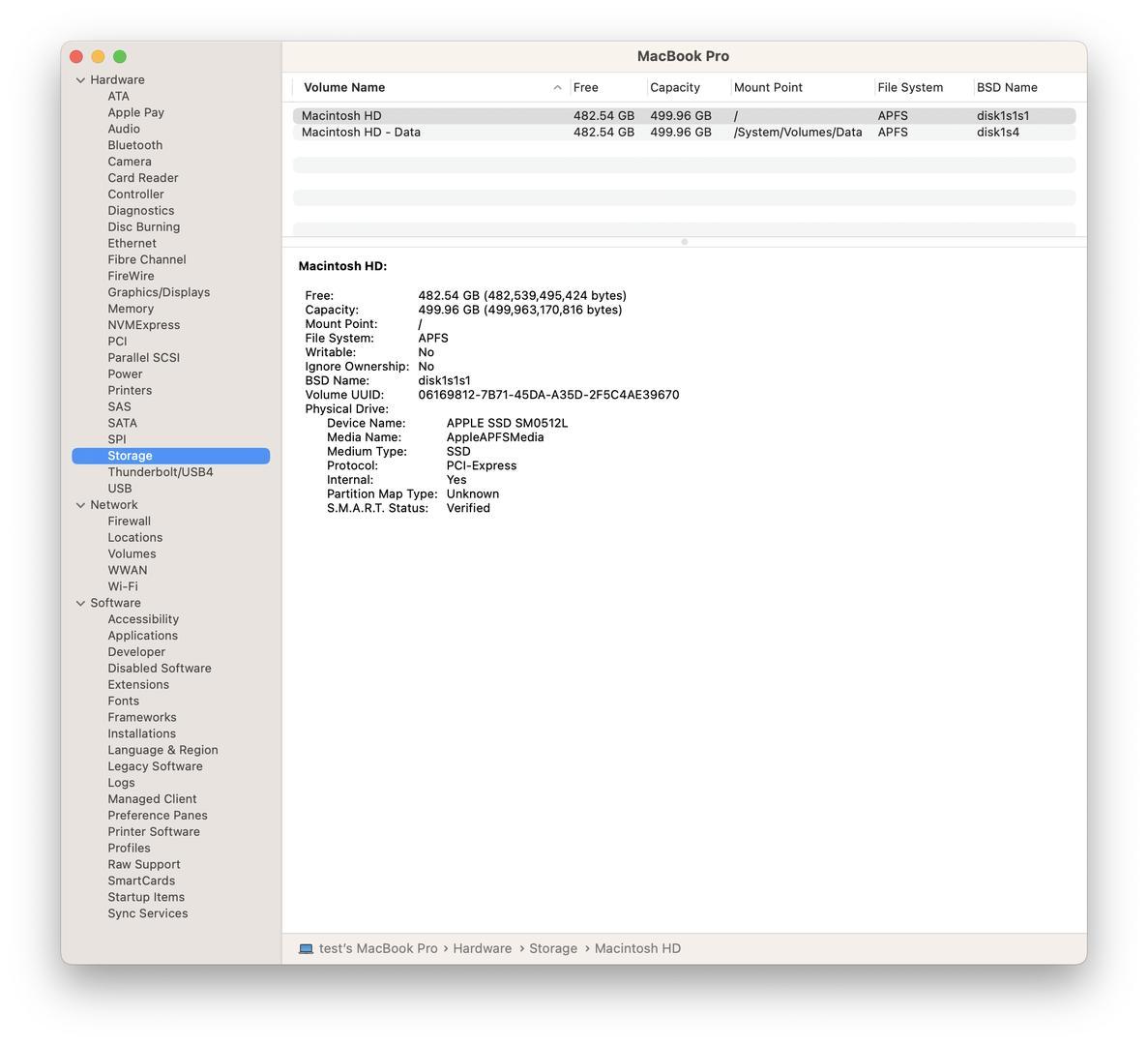Show Bluetooth information

click(134, 145)
